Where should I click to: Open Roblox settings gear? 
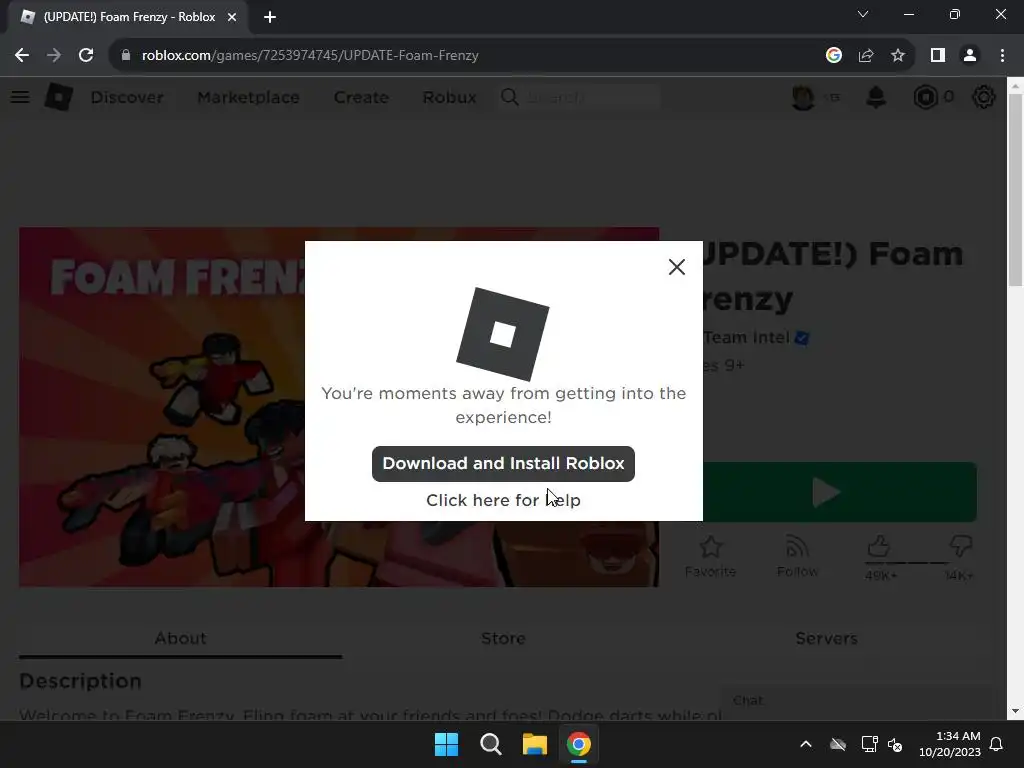(x=984, y=97)
